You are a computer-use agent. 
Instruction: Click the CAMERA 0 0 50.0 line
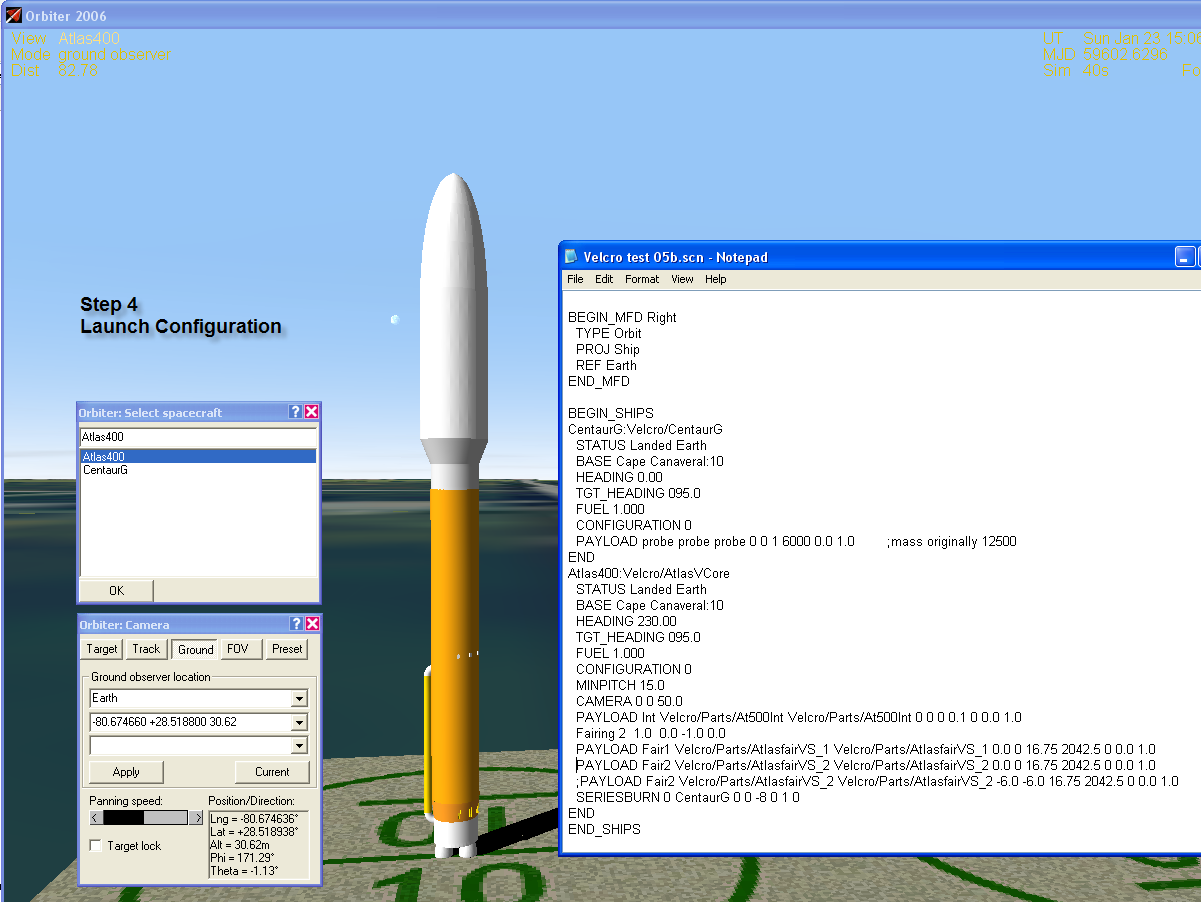point(629,701)
